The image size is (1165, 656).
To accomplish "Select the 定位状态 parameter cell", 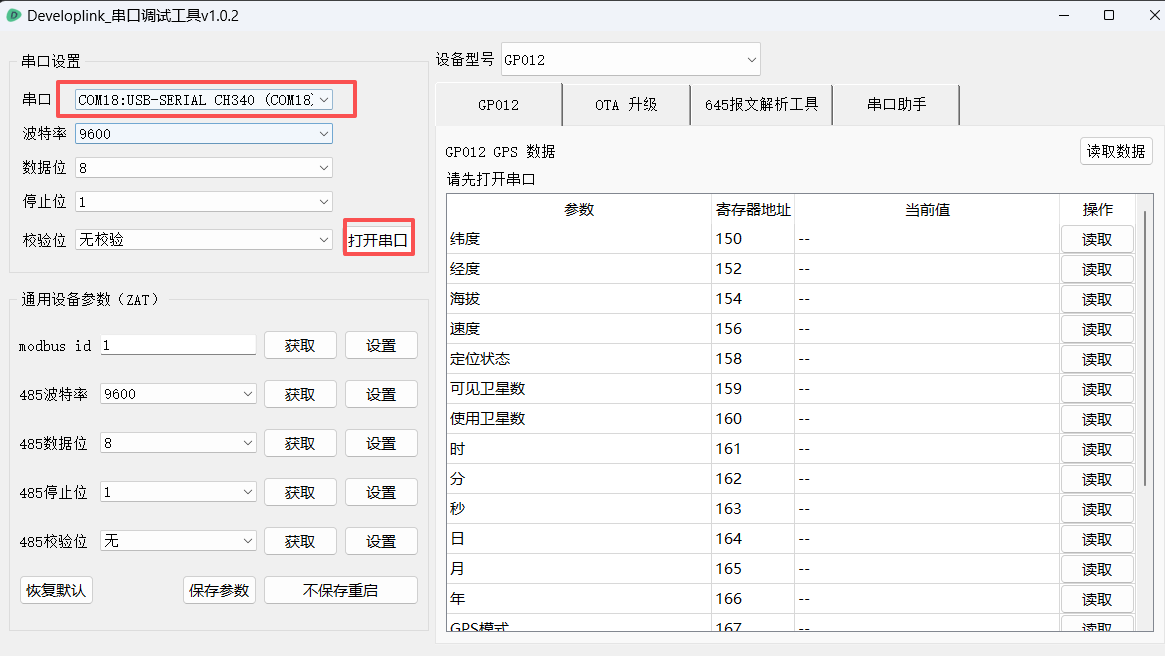I will (x=579, y=359).
